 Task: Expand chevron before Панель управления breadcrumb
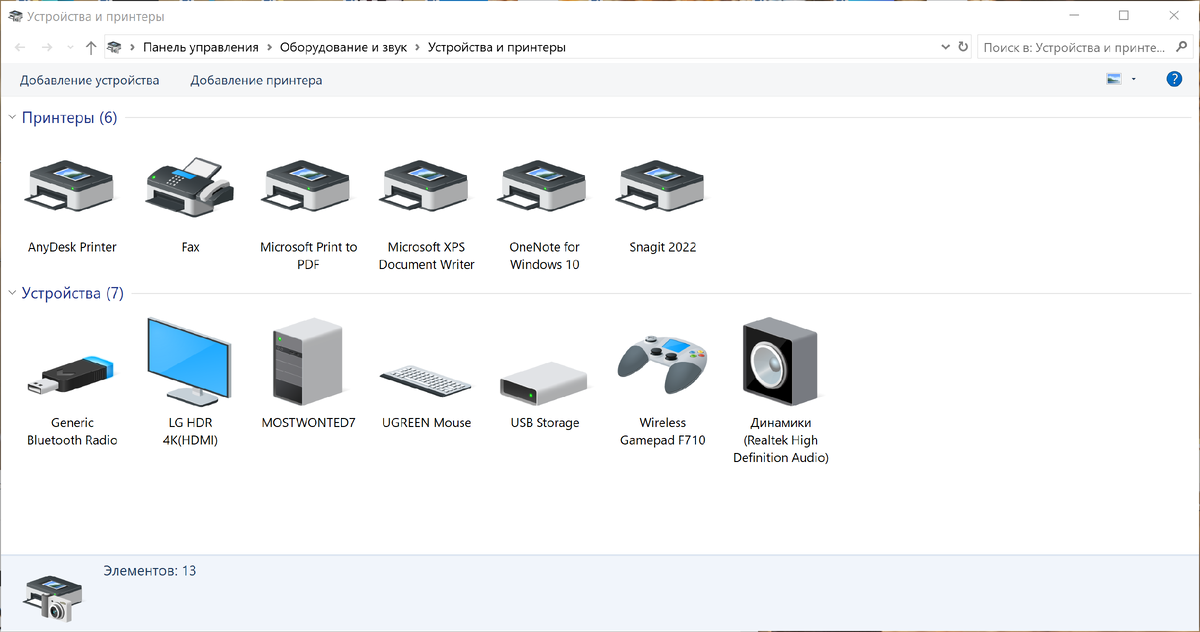(133, 47)
